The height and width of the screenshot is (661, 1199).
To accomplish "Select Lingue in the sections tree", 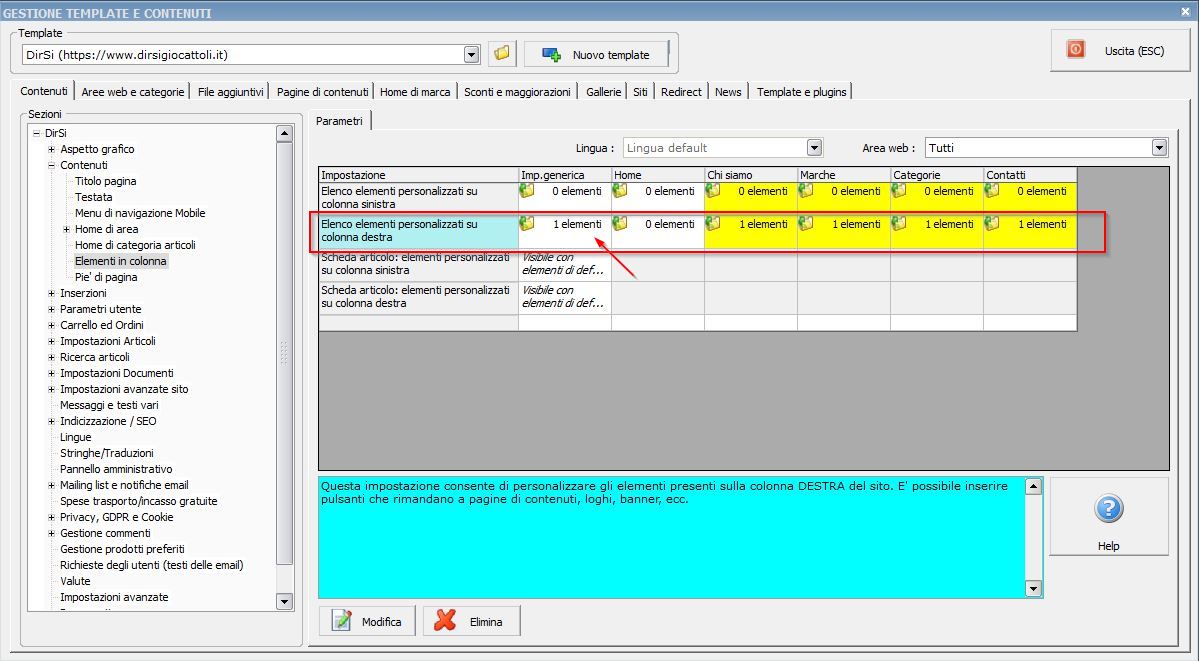I will 76,438.
